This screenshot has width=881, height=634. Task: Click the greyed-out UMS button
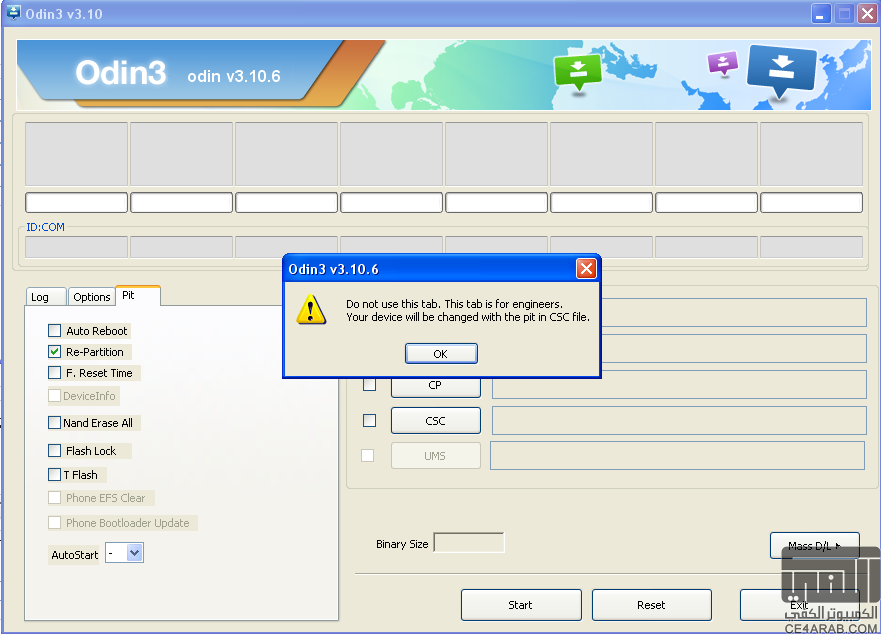tap(435, 456)
